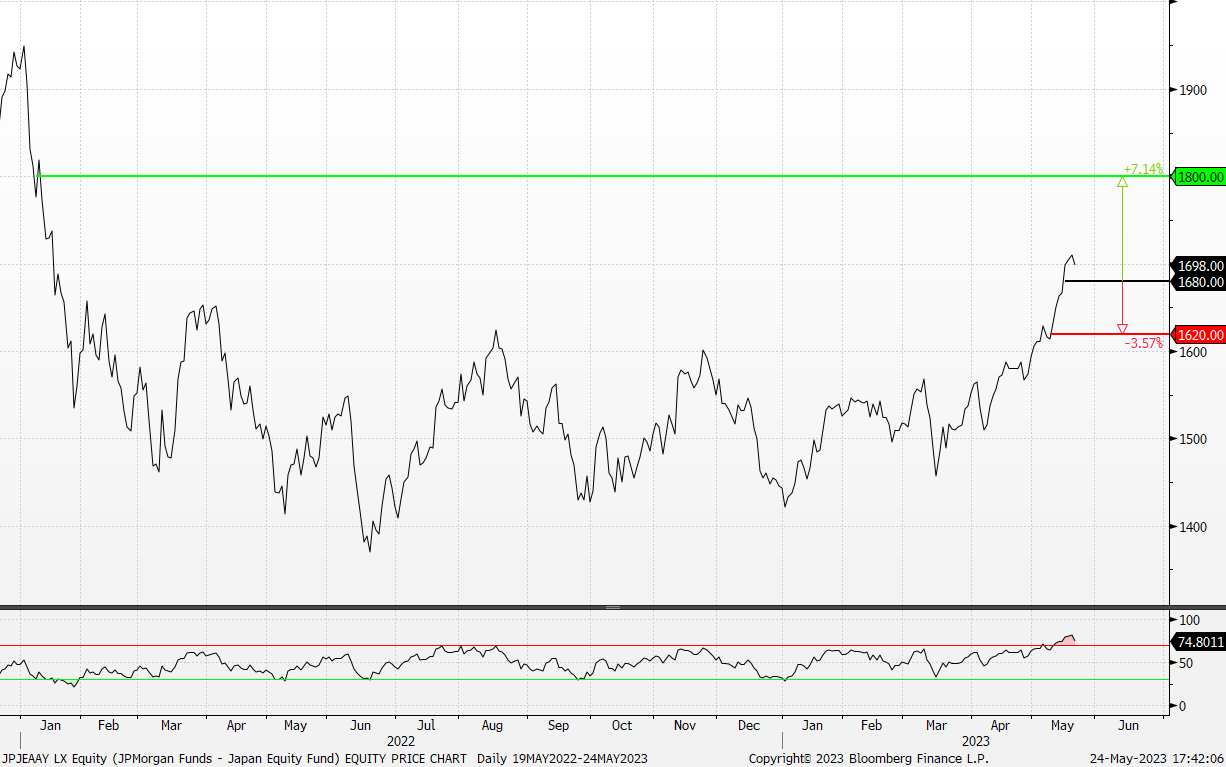
Task: Click the +7.14% upside annotation
Action: [x=1143, y=169]
